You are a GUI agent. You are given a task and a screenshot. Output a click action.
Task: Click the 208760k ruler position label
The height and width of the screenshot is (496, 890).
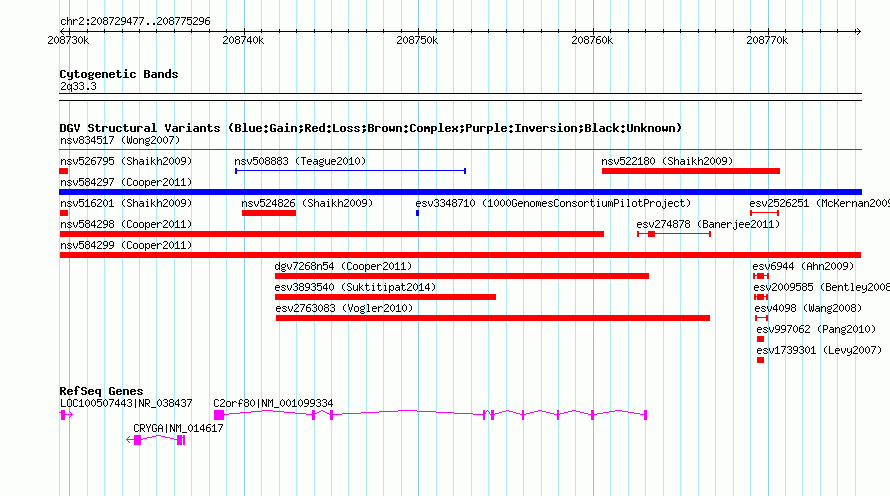(x=592, y=40)
